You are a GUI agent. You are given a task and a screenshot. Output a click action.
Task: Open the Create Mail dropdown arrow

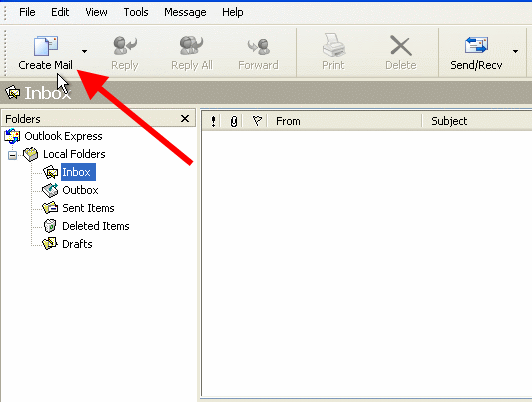point(84,52)
